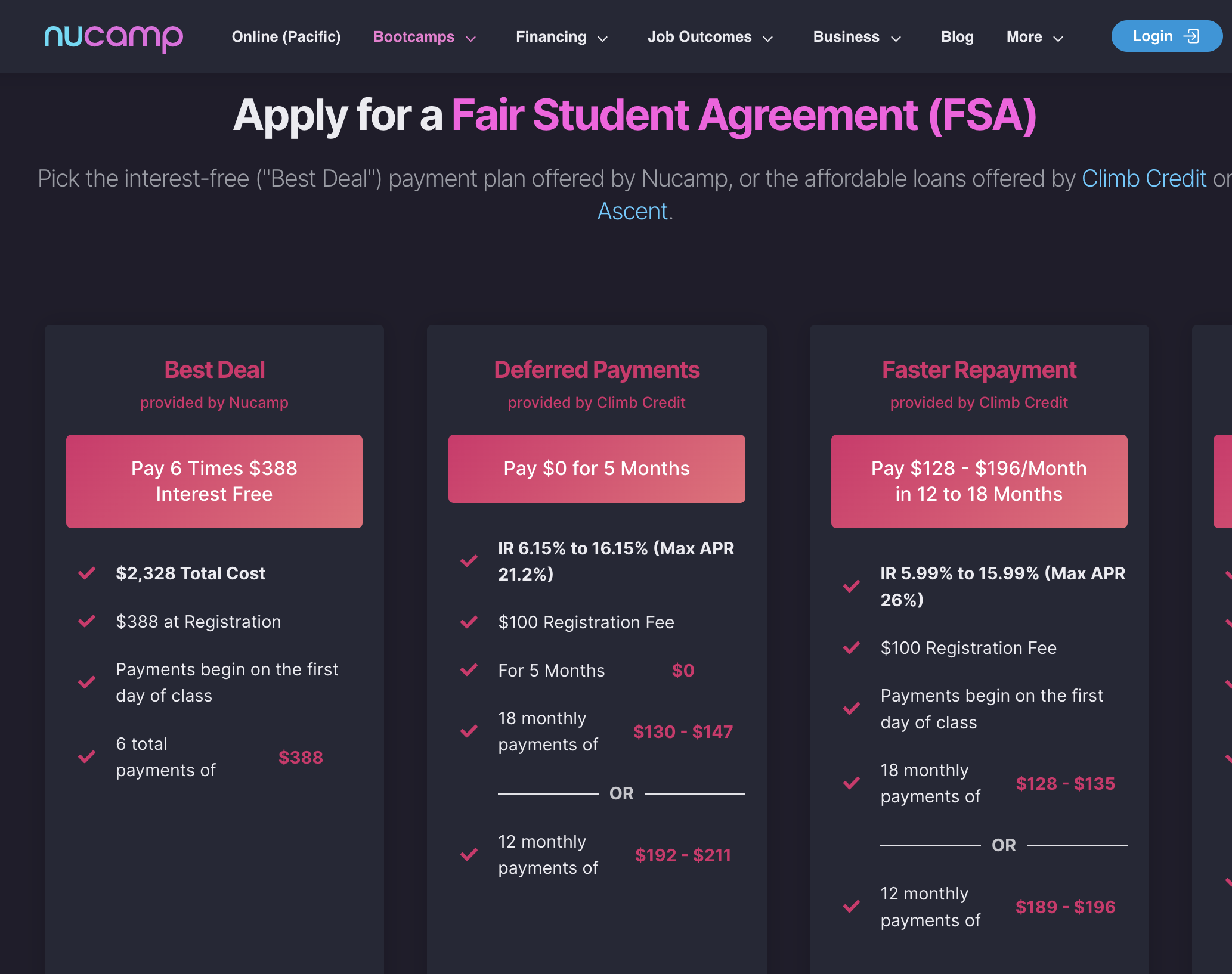
Task: Open the Business dropdown menu
Action: pos(856,37)
